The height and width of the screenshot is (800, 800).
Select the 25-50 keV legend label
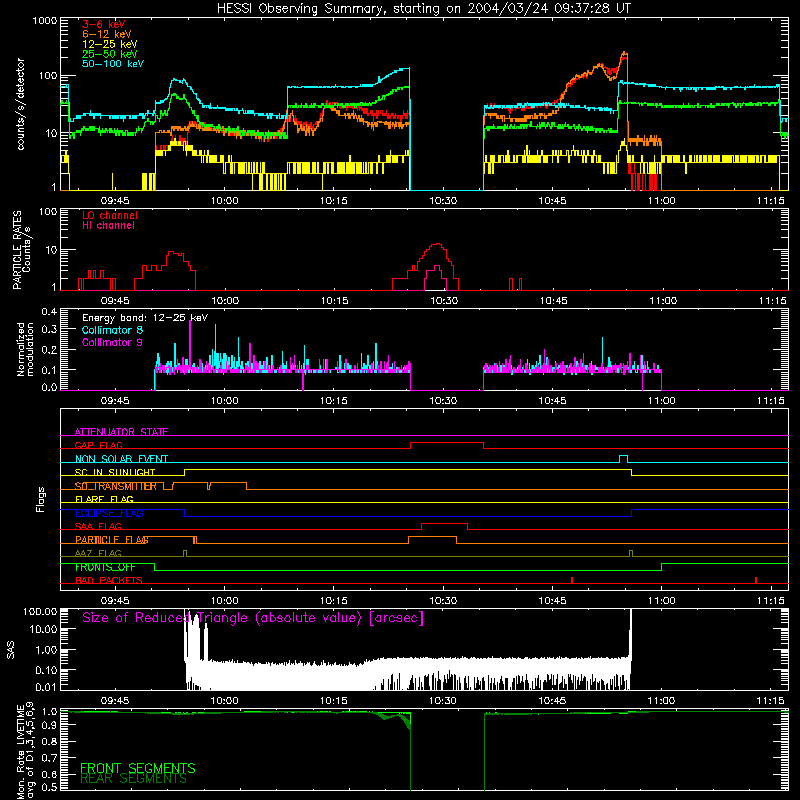pyautogui.click(x=110, y=54)
